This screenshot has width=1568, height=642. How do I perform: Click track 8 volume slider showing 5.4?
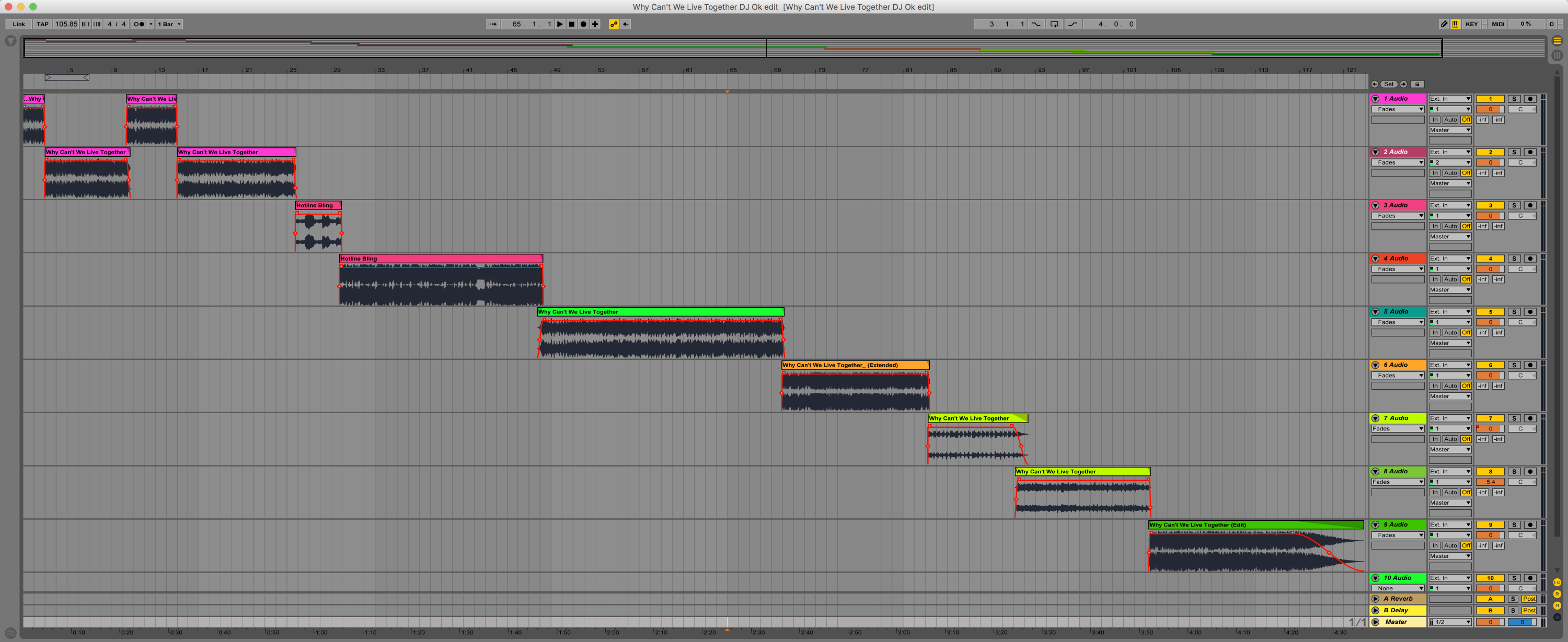1490,482
